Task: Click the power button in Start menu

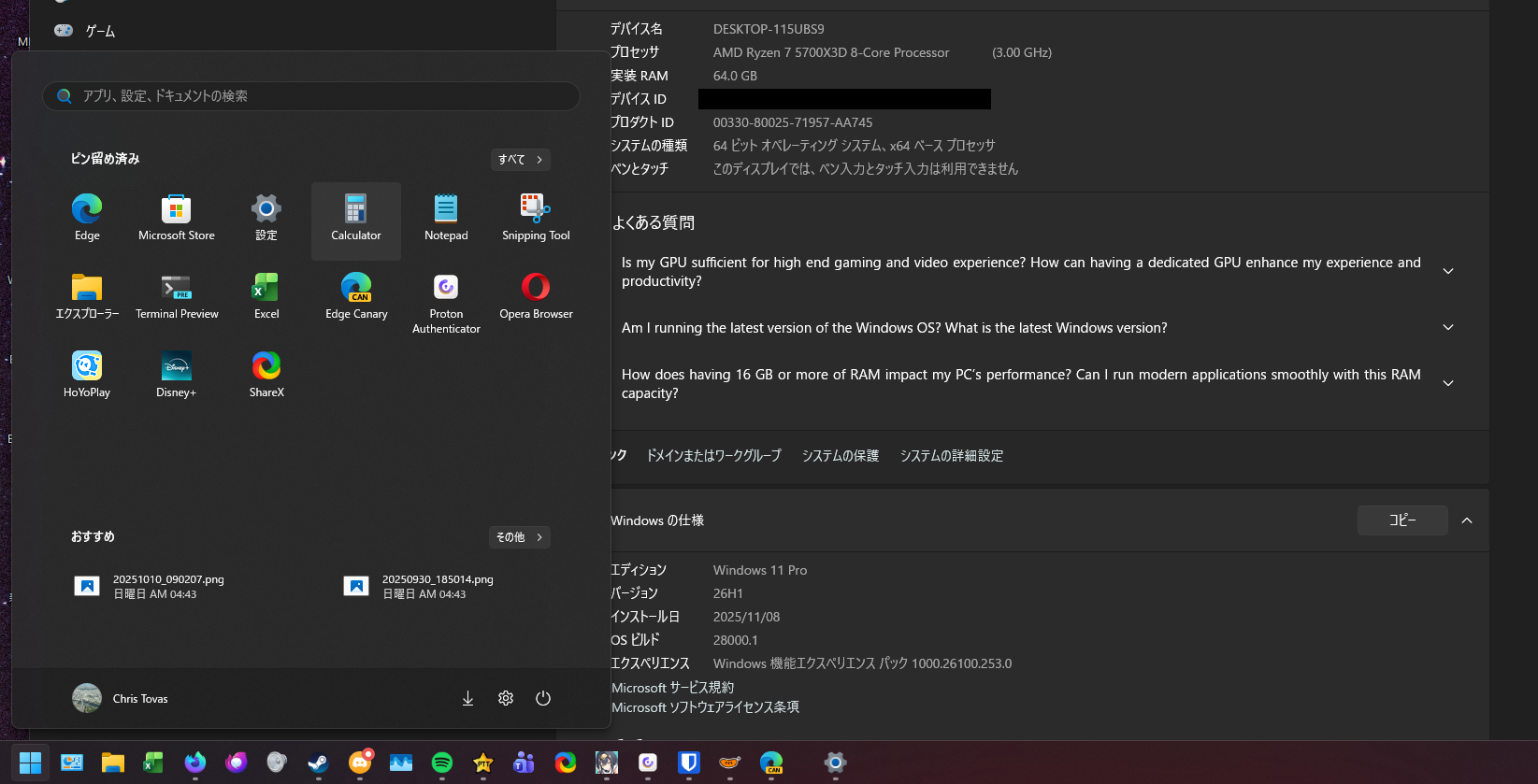Action: [543, 698]
